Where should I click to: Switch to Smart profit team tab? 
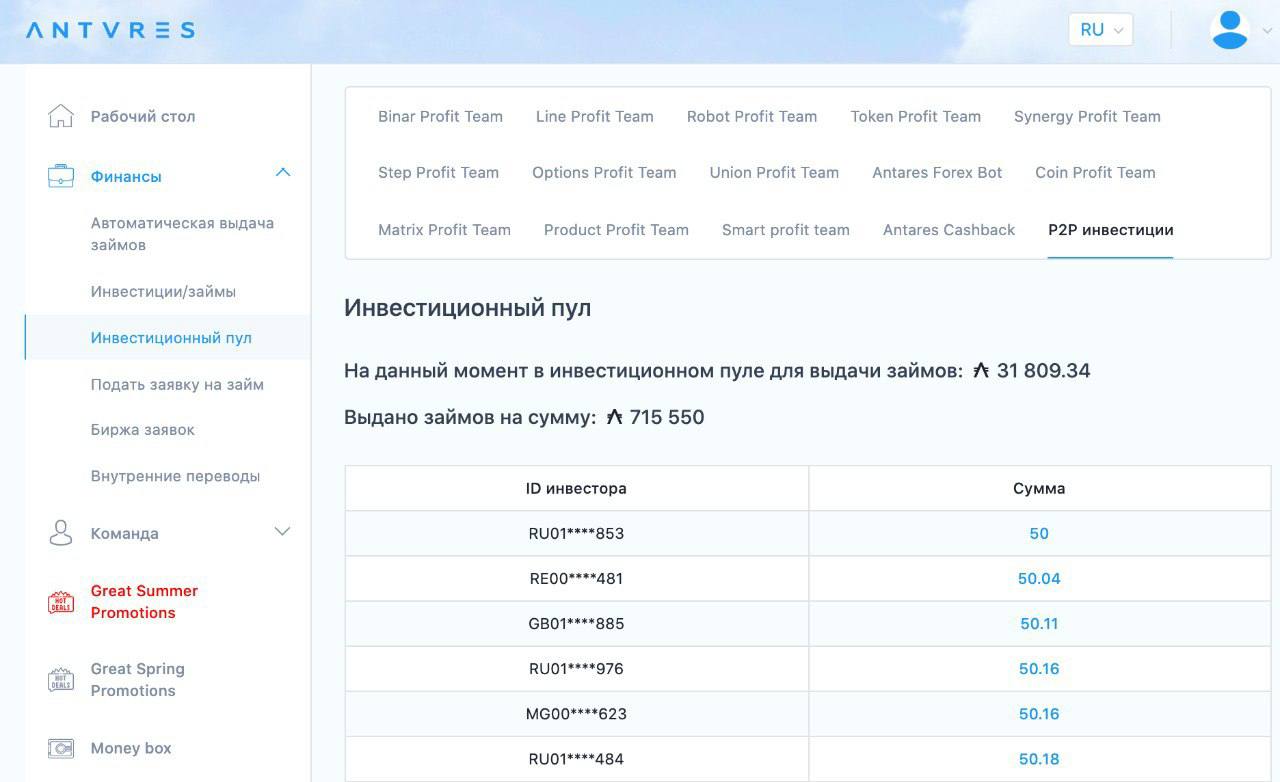click(x=786, y=230)
